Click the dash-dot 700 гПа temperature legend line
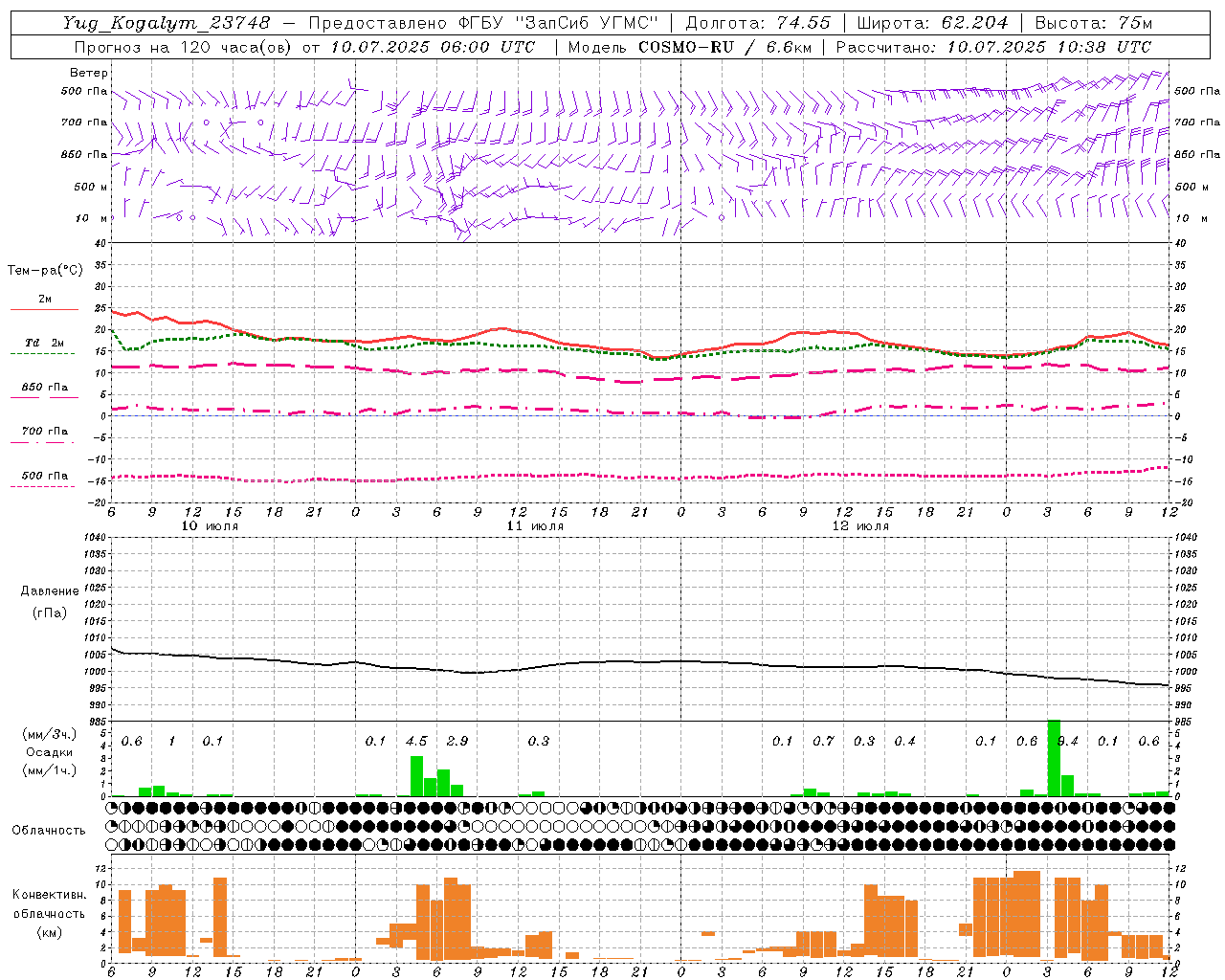1225x980 pixels. 42,442
